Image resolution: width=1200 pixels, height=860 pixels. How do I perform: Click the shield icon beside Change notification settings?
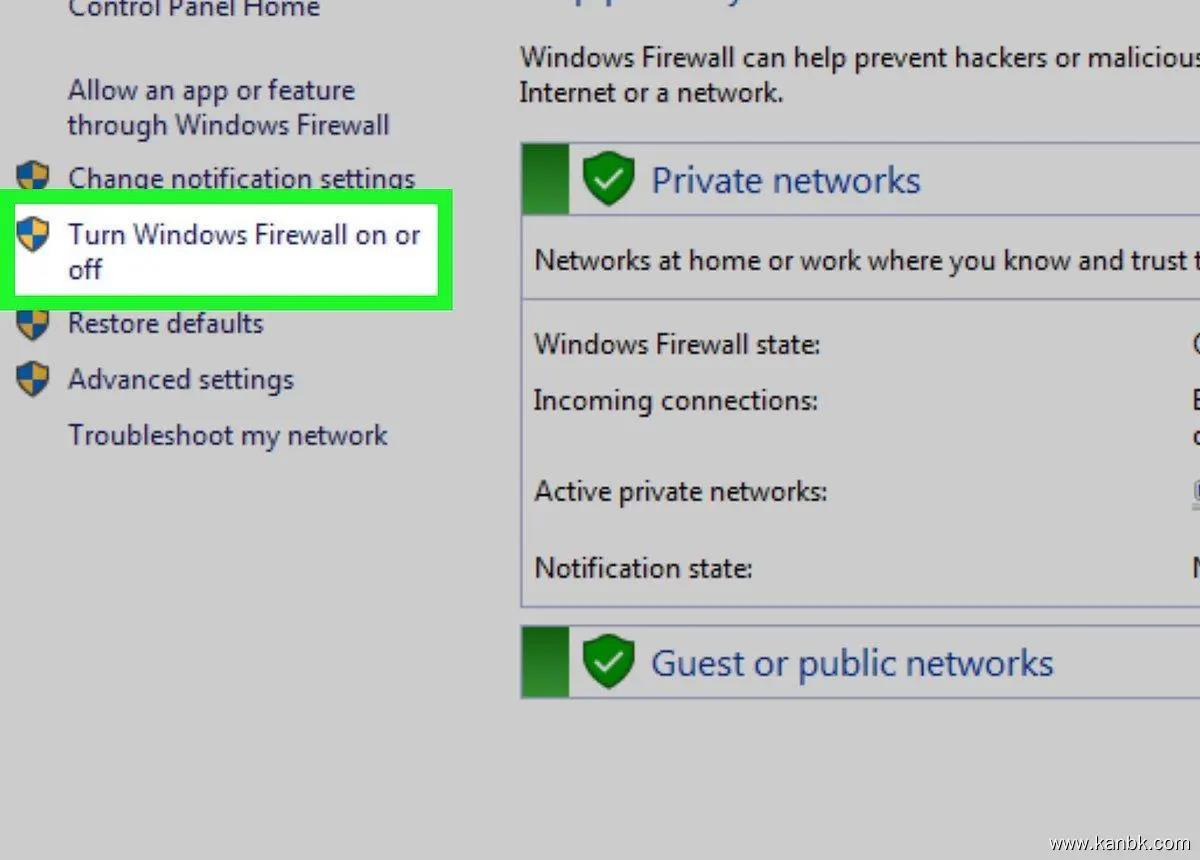tap(33, 177)
